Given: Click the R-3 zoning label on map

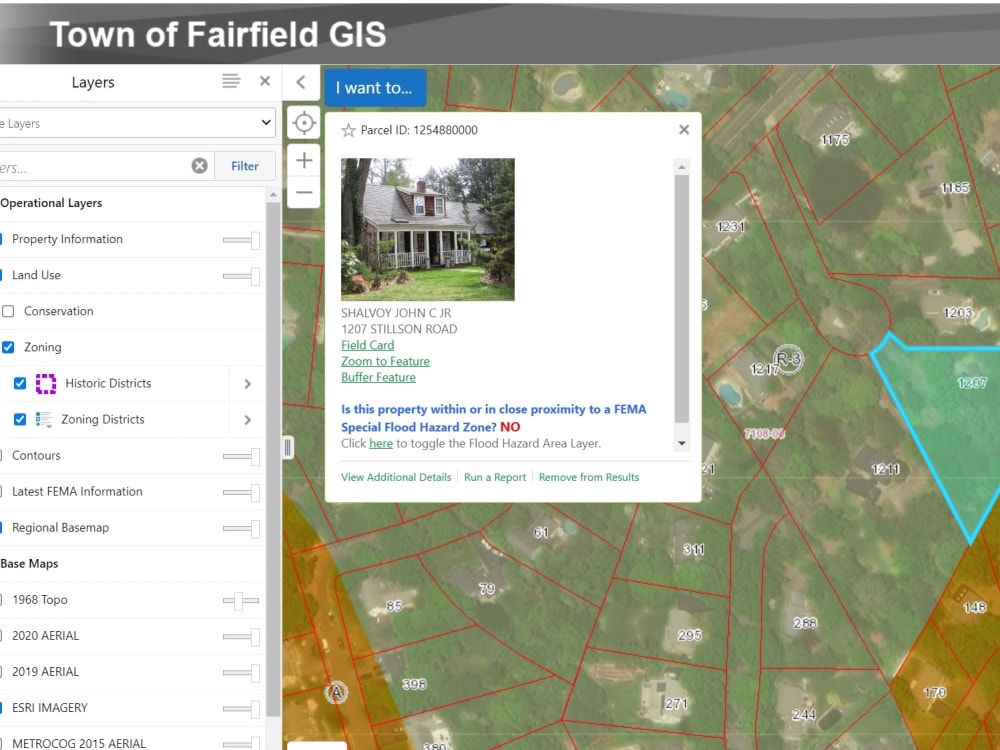Looking at the screenshot, I should pos(788,359).
